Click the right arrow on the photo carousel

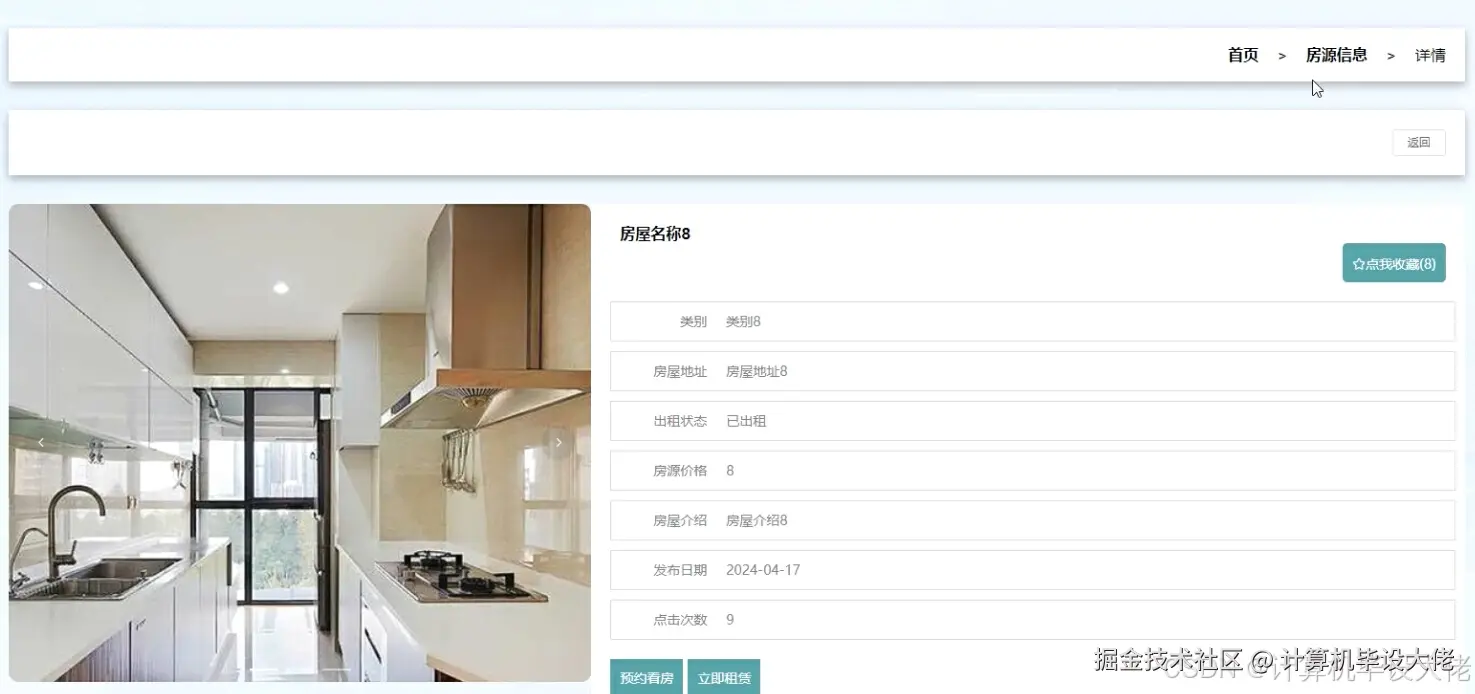click(558, 441)
